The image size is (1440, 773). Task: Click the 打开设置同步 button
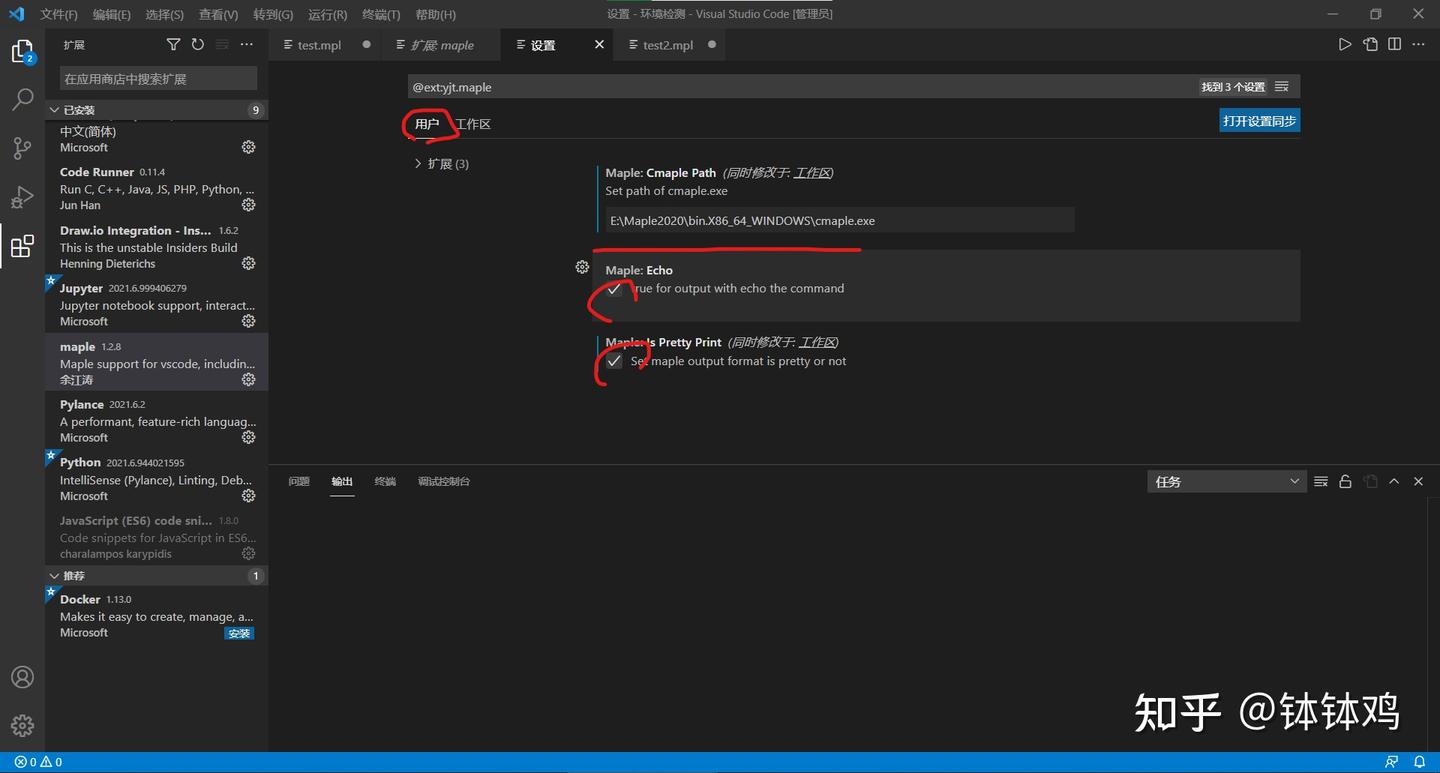click(x=1259, y=118)
